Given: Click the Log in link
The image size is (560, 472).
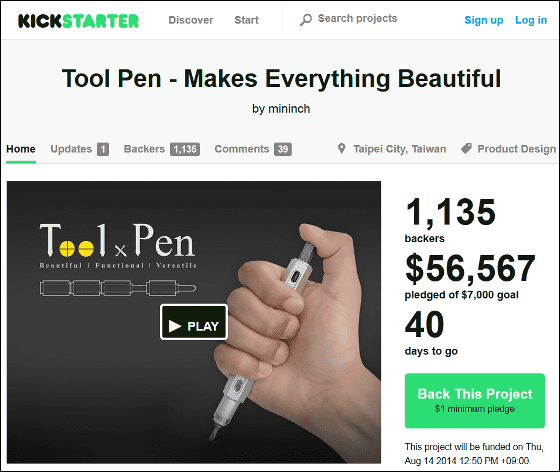Looking at the screenshot, I should [x=531, y=20].
